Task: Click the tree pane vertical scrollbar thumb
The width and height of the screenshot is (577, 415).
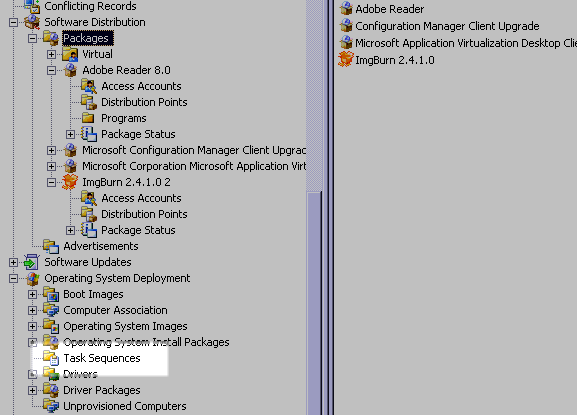Action: pyautogui.click(x=314, y=302)
